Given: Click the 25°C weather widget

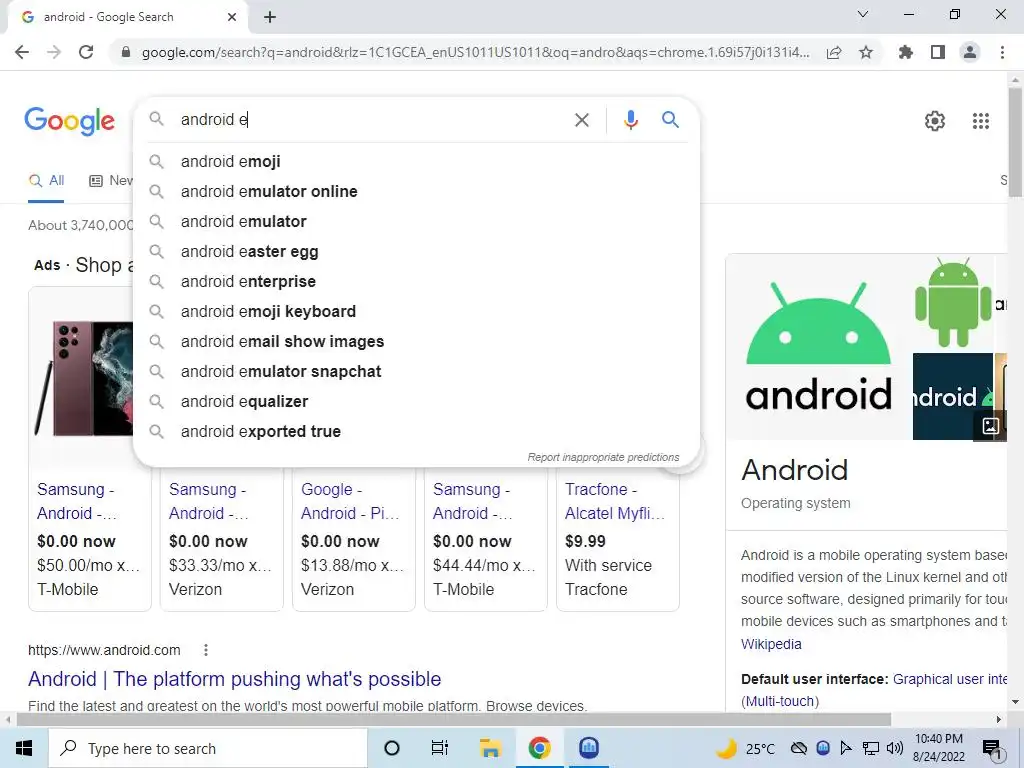Looking at the screenshot, I should pyautogui.click(x=745, y=748).
